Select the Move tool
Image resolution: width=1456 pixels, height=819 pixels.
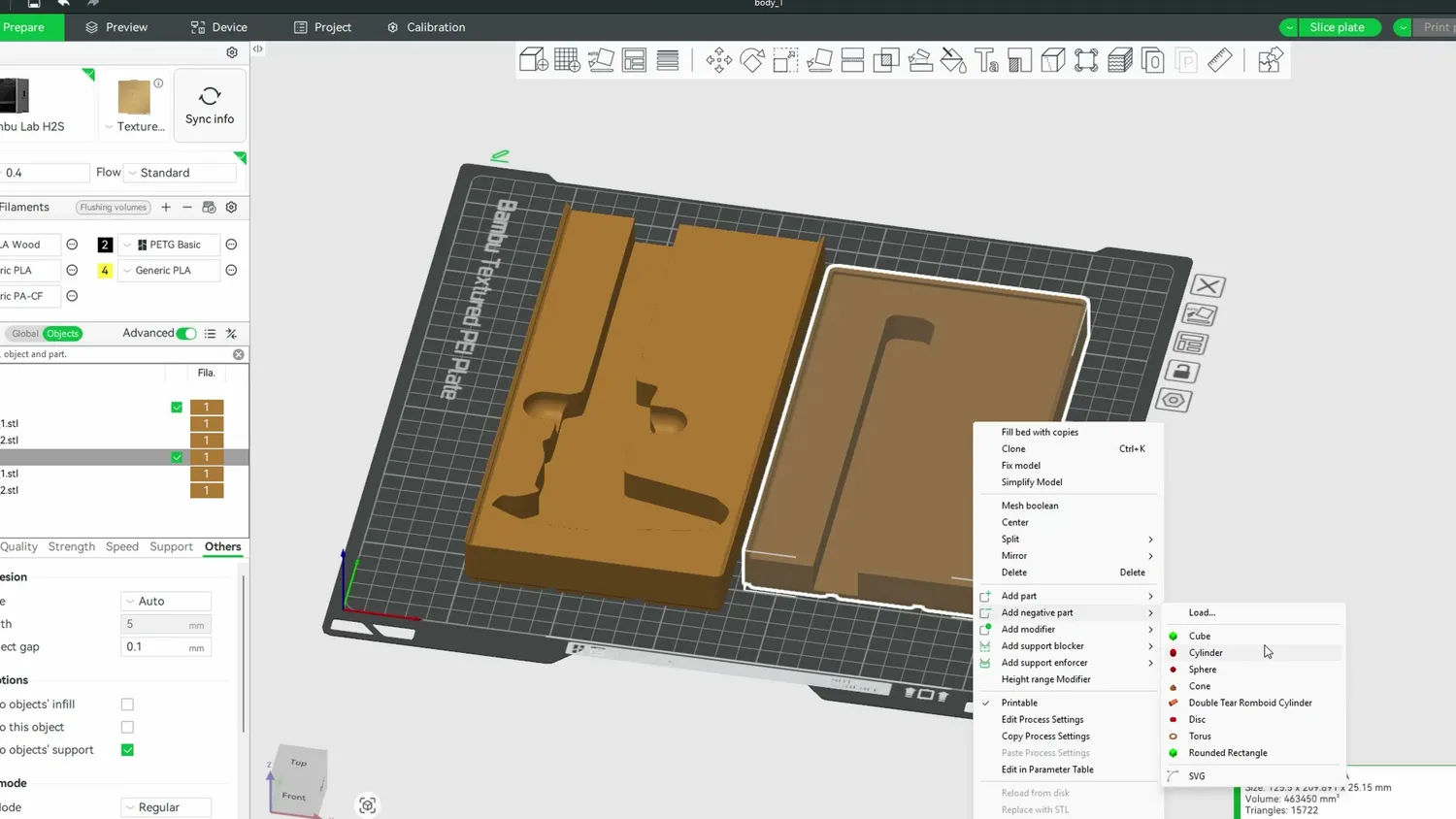pos(718,60)
